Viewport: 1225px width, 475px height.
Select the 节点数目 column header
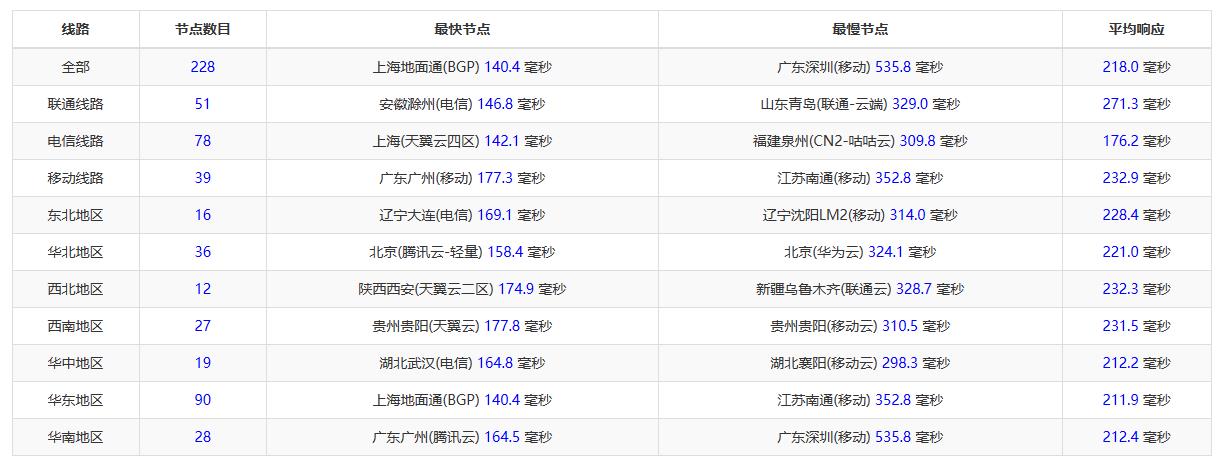point(202,29)
